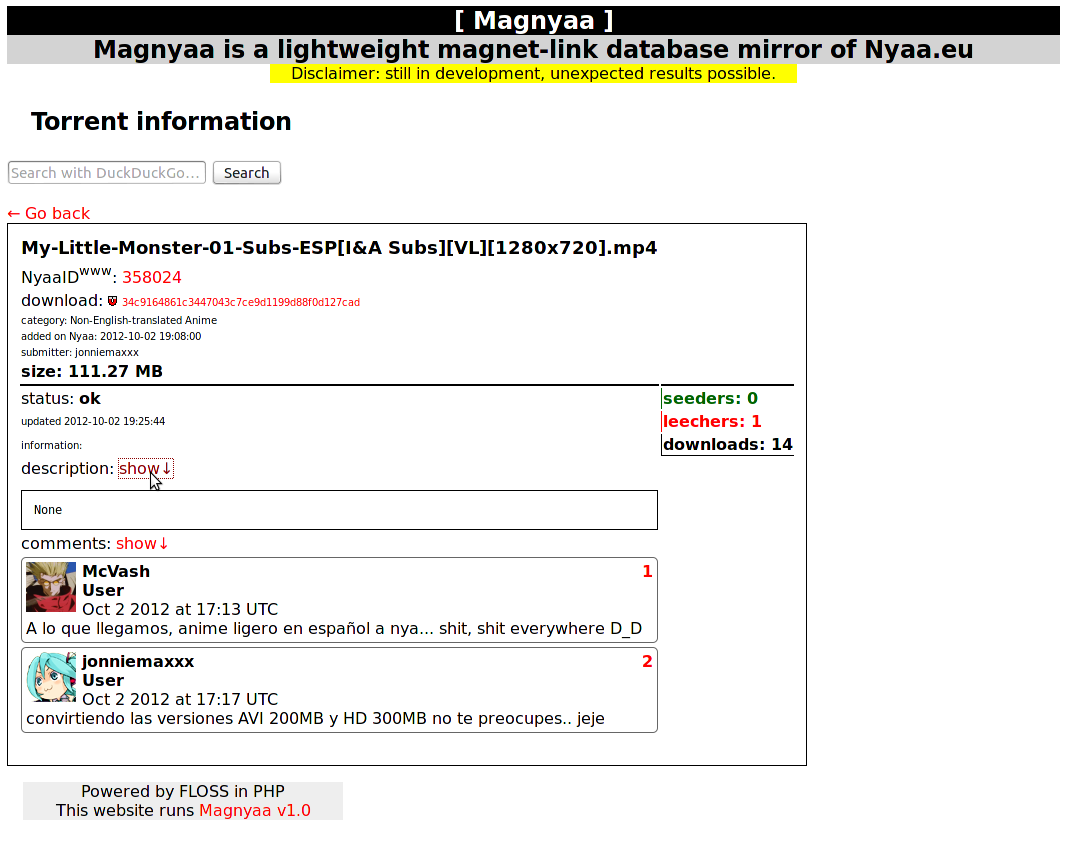Screen dimensions: 1067x852
Task: Expand the comments with show↓
Action: pyautogui.click(x=142, y=544)
